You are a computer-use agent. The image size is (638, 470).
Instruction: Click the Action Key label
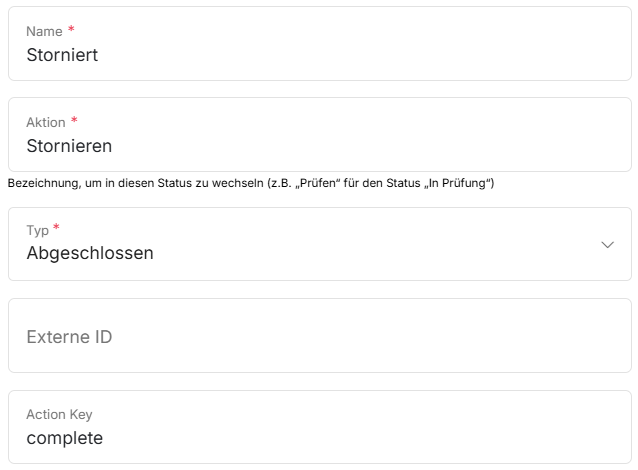[59, 414]
